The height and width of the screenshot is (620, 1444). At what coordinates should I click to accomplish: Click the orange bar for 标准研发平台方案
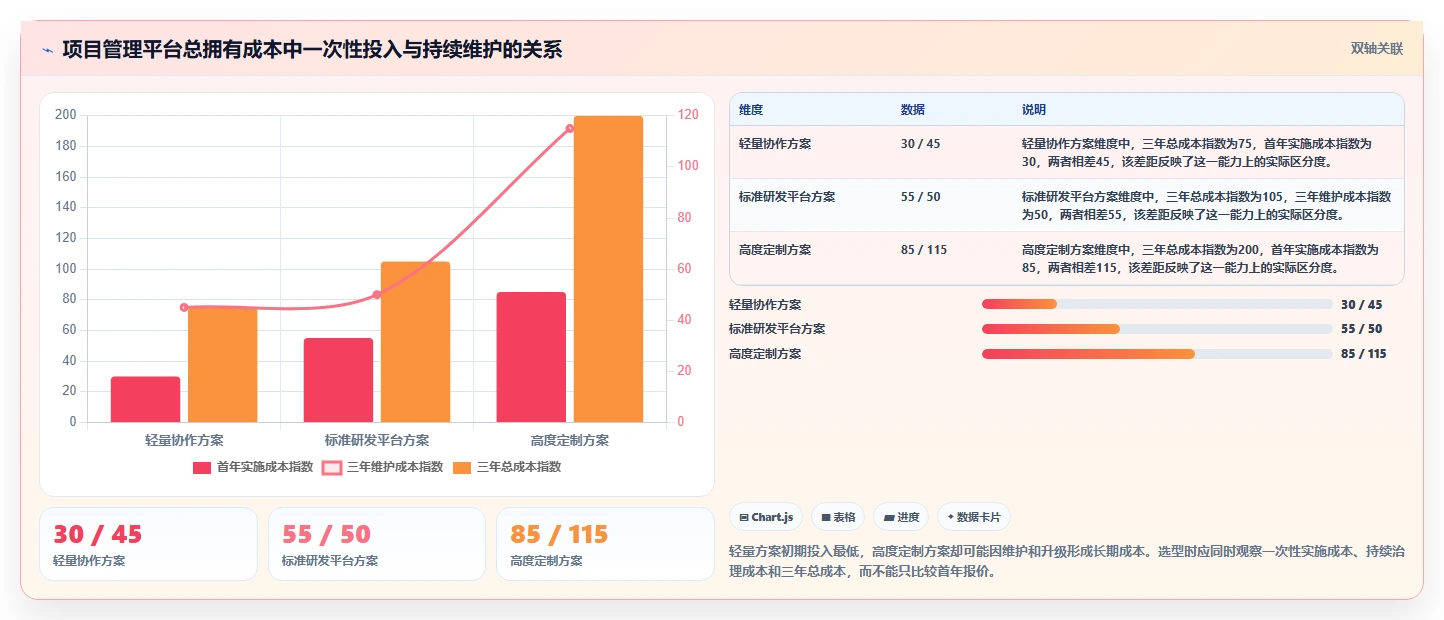416,342
